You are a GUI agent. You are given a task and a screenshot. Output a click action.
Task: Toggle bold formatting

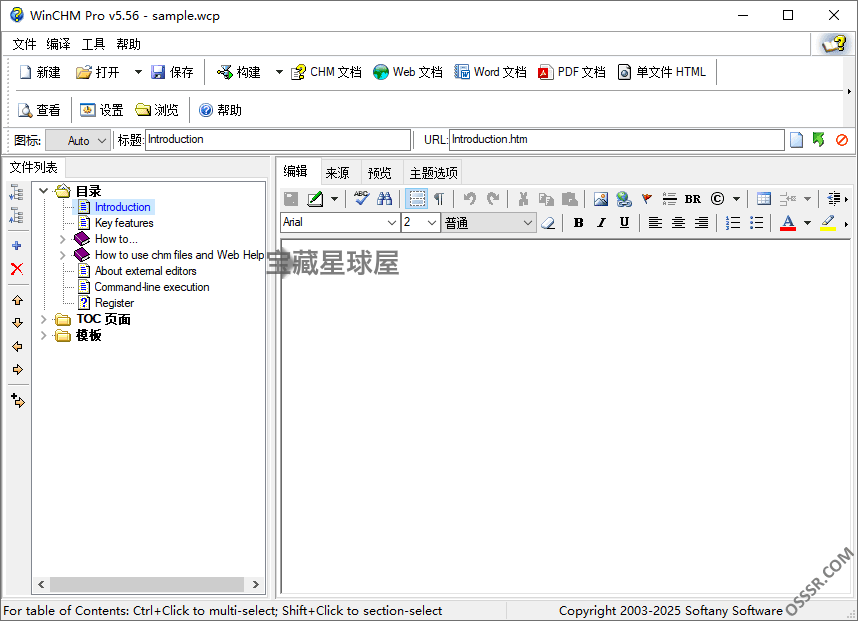pyautogui.click(x=578, y=223)
